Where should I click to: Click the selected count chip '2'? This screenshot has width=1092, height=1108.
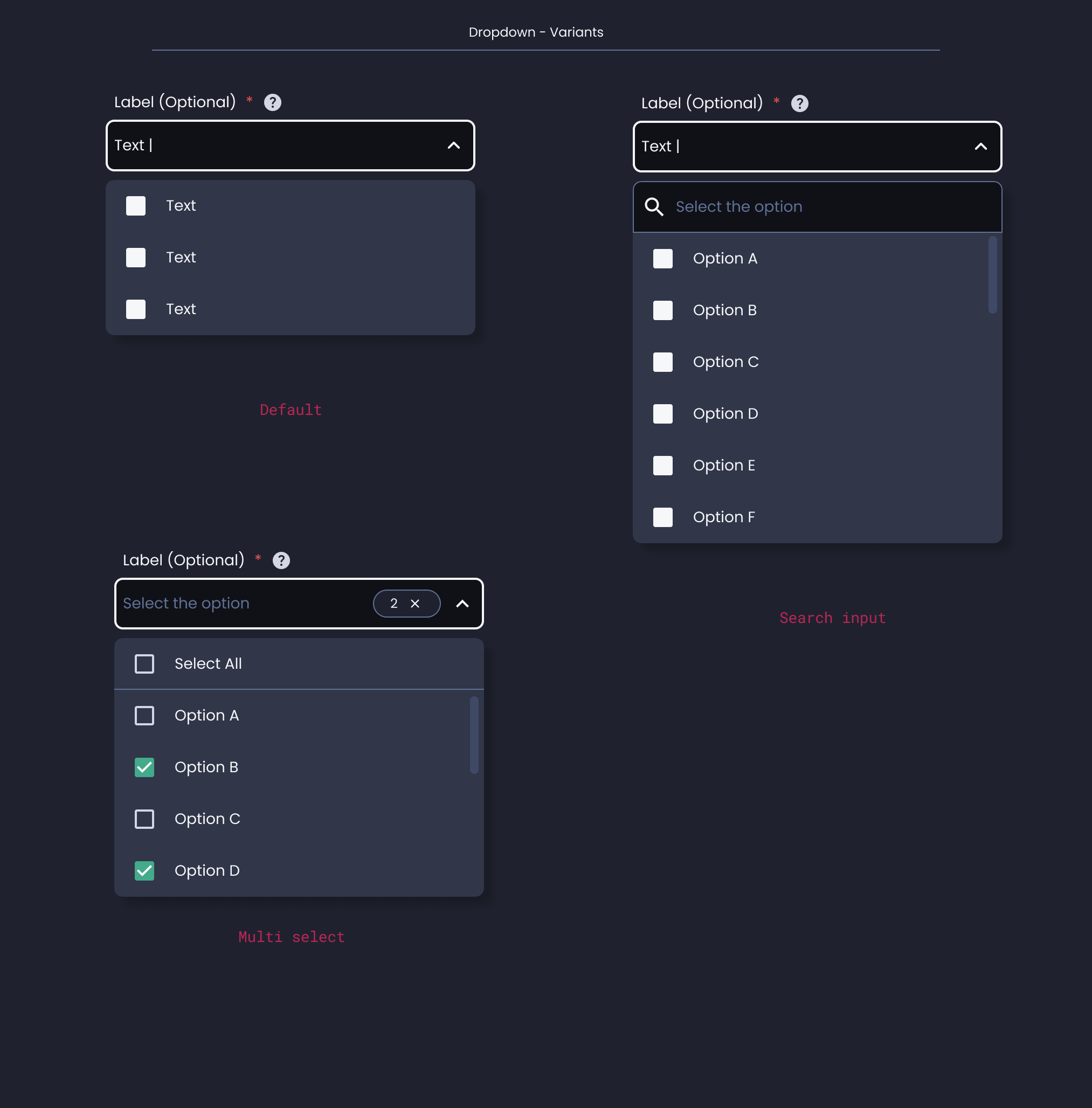pyautogui.click(x=406, y=604)
